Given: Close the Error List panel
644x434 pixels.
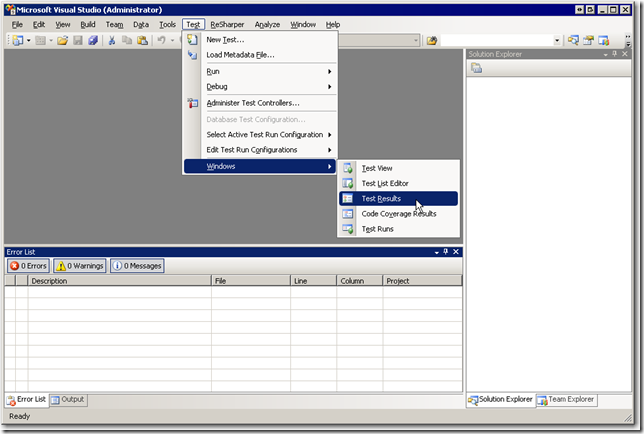Looking at the screenshot, I should pyautogui.click(x=456, y=252).
